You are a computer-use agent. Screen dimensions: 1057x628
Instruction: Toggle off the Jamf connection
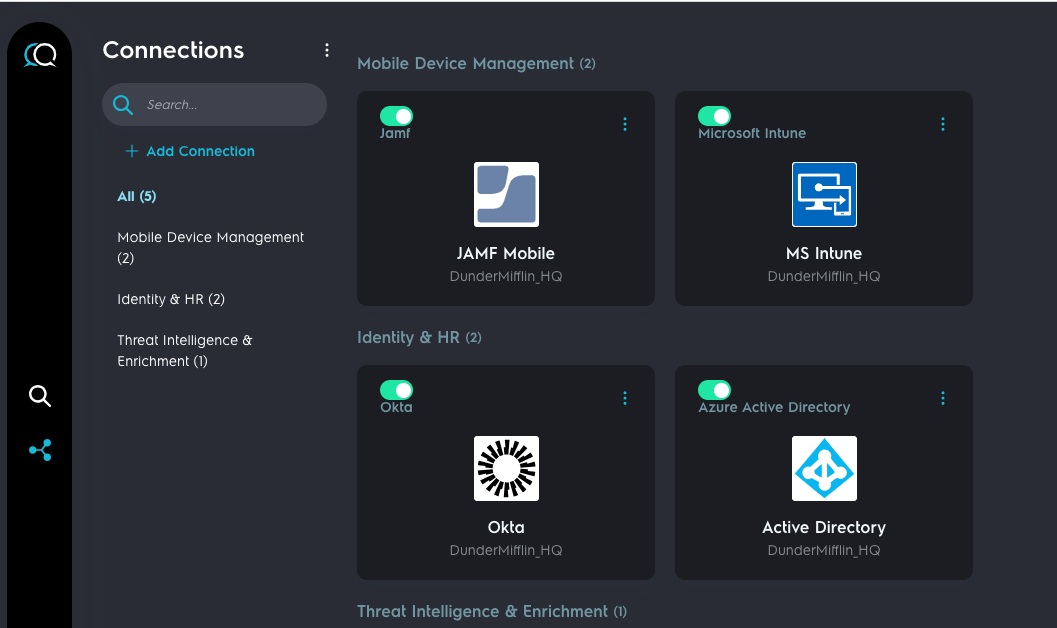396,116
